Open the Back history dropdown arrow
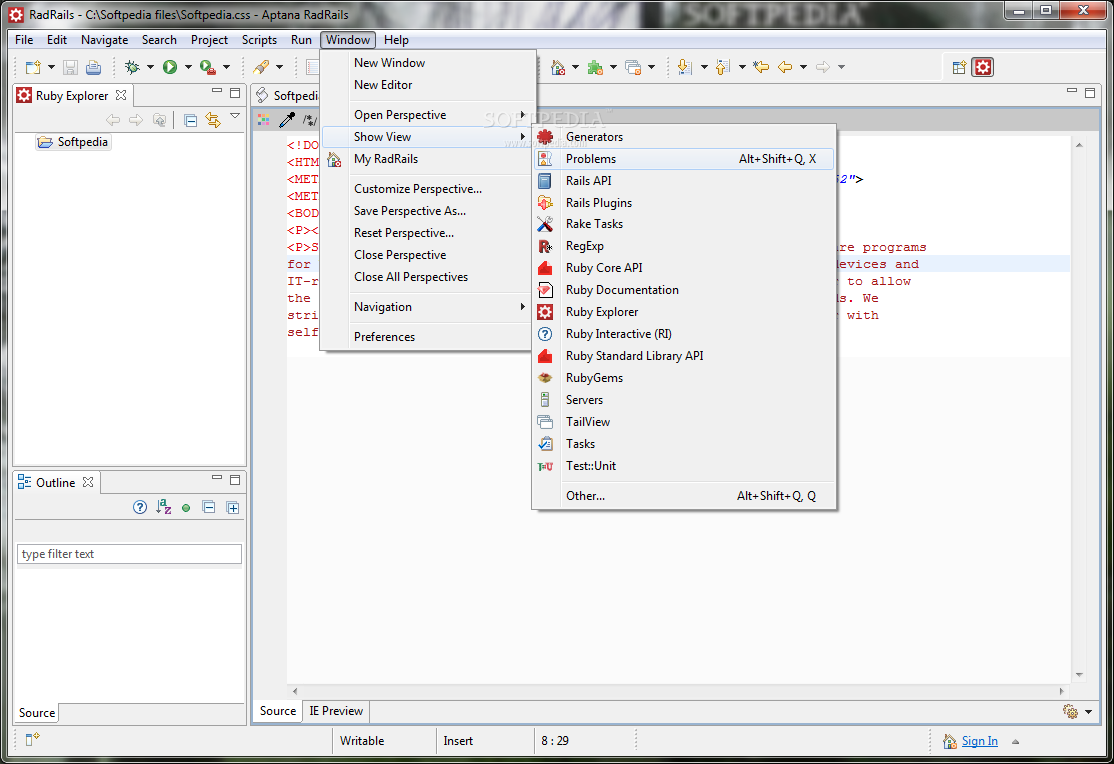Screen dimensions: 1114x764 coord(804,68)
